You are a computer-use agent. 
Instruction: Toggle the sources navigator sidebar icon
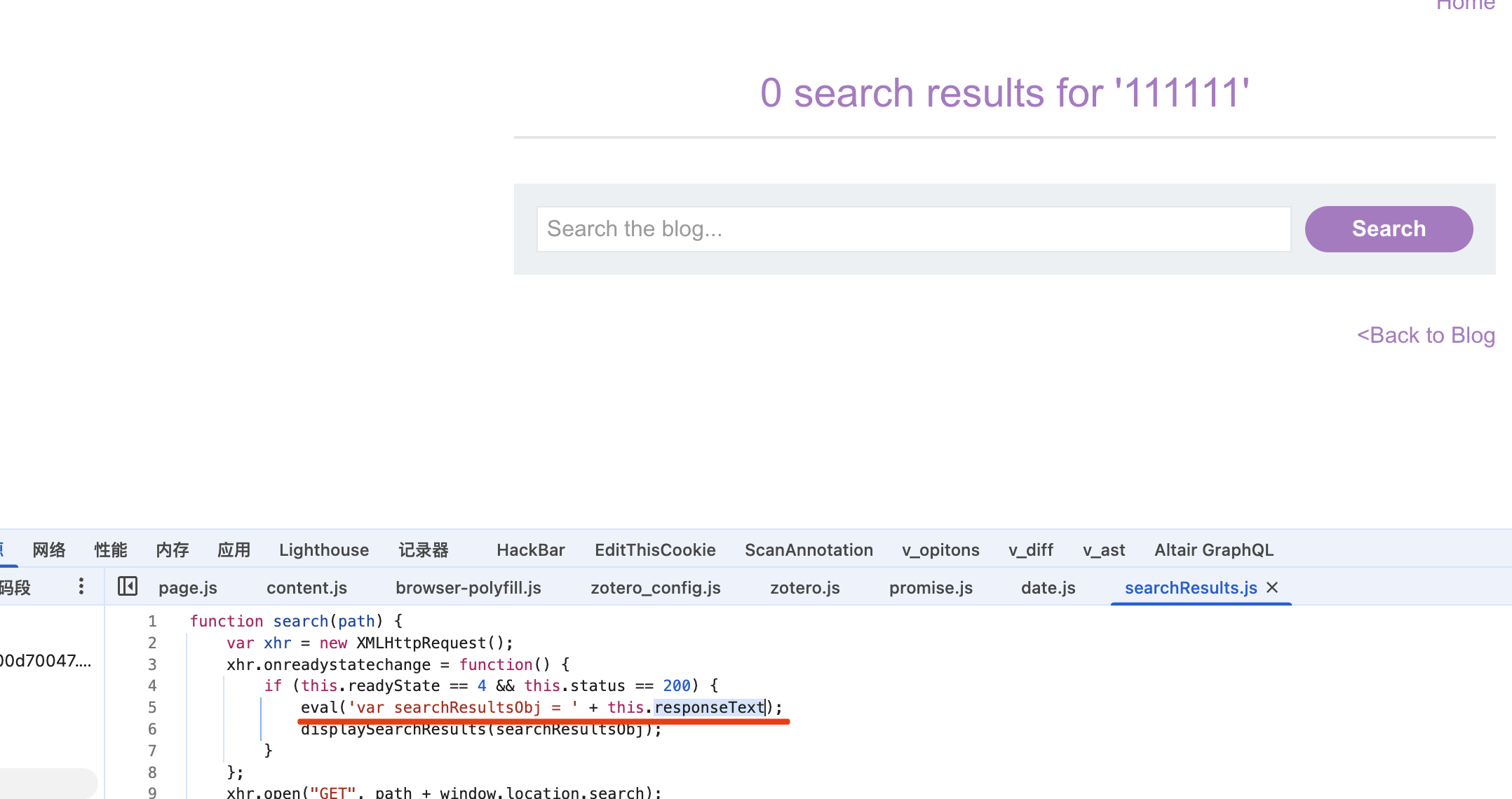[128, 586]
